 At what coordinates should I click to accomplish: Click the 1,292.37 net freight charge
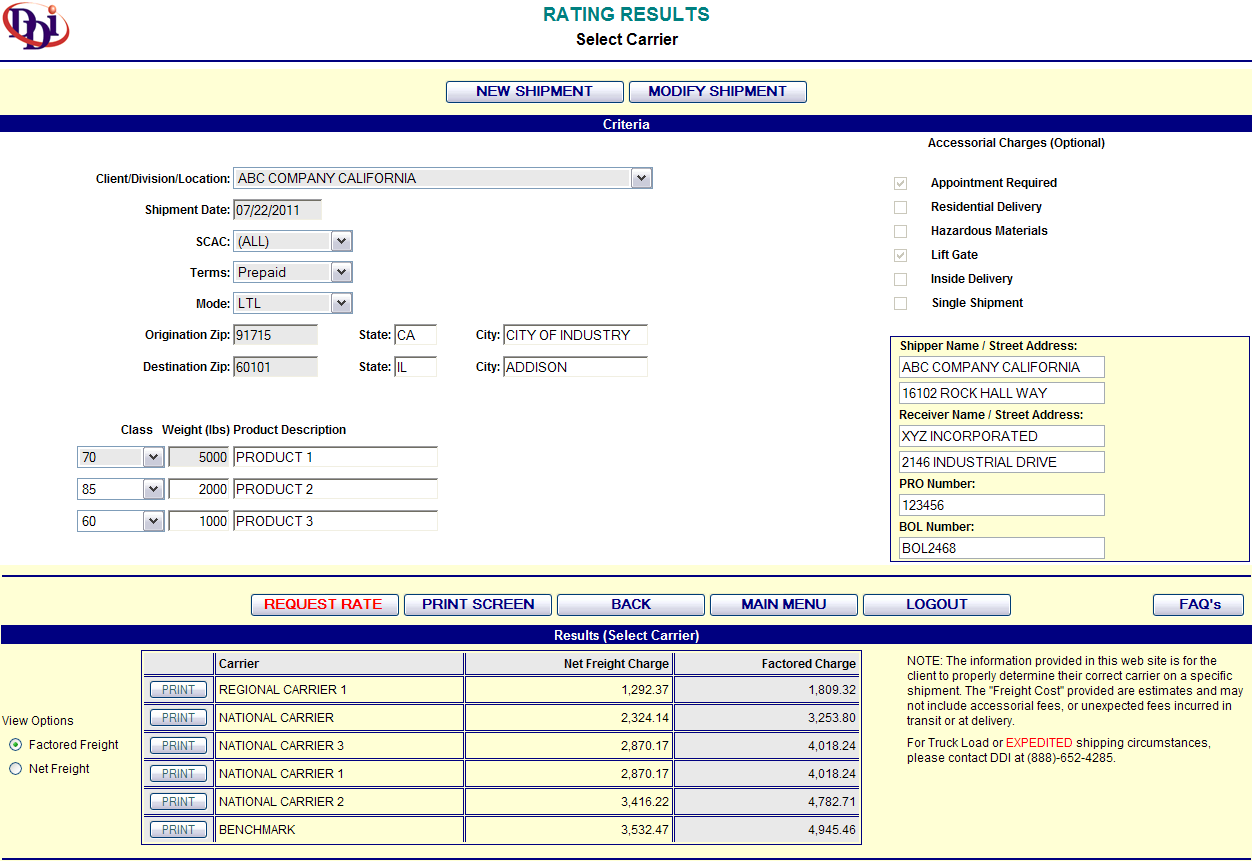click(x=644, y=690)
